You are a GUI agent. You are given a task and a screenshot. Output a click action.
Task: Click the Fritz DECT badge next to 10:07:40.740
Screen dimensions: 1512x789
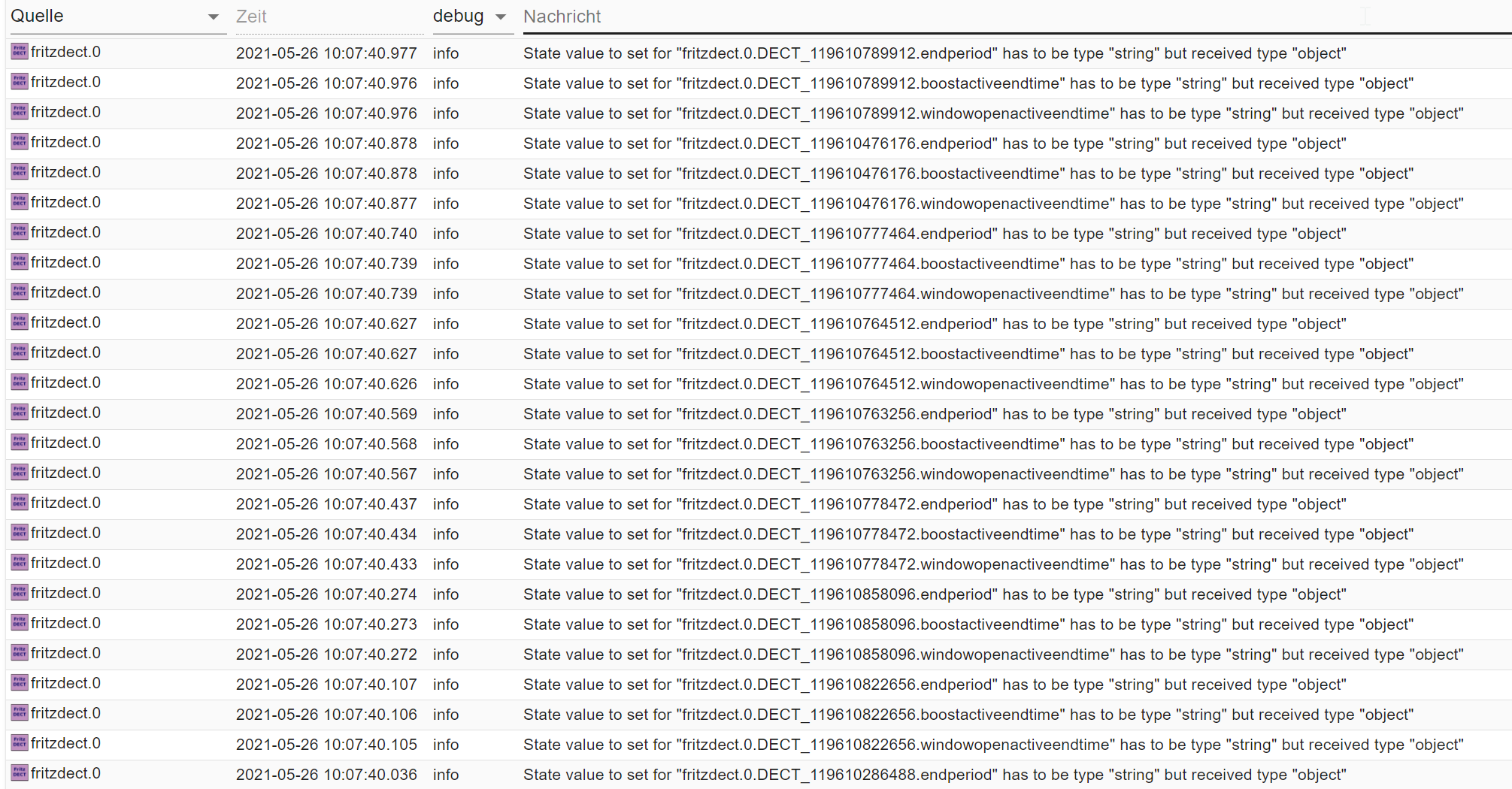[x=19, y=231]
